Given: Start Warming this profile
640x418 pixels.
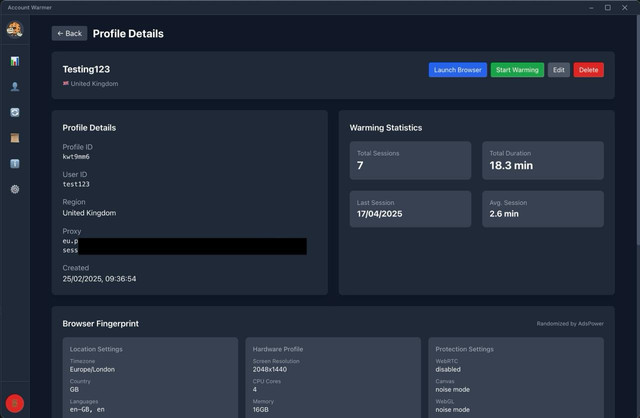Looking at the screenshot, I should (x=517, y=70).
